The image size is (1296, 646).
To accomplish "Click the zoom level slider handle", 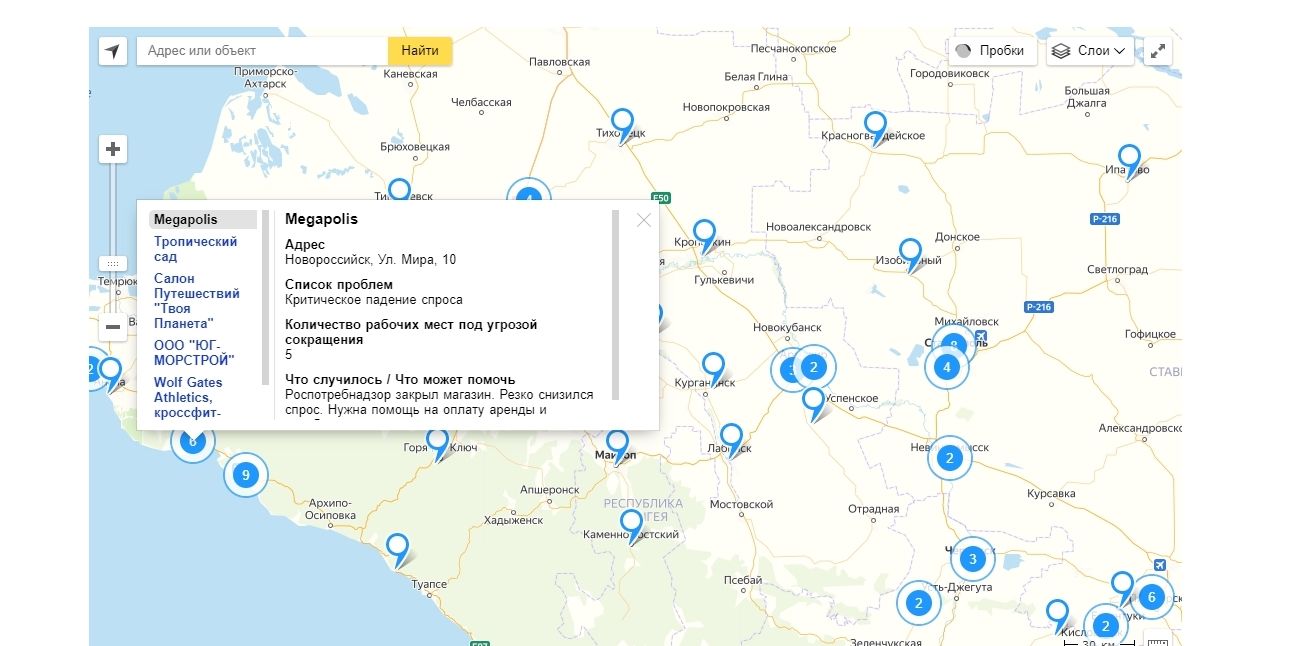I will (x=113, y=264).
